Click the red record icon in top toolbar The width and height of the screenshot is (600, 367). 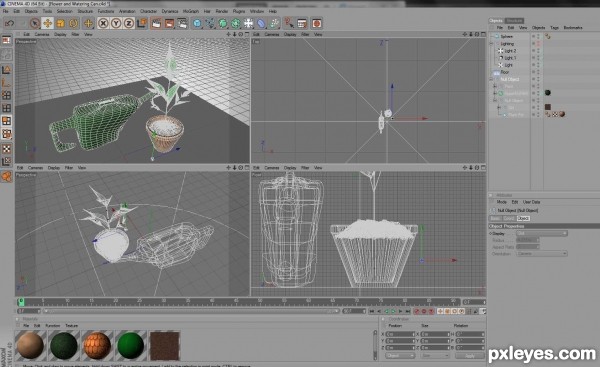pos(316,23)
